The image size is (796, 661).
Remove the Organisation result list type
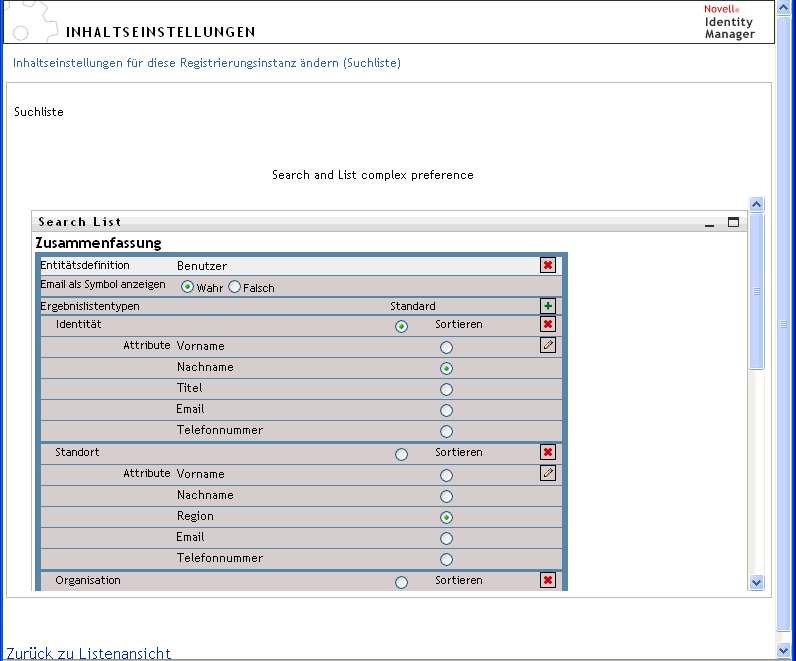point(548,580)
